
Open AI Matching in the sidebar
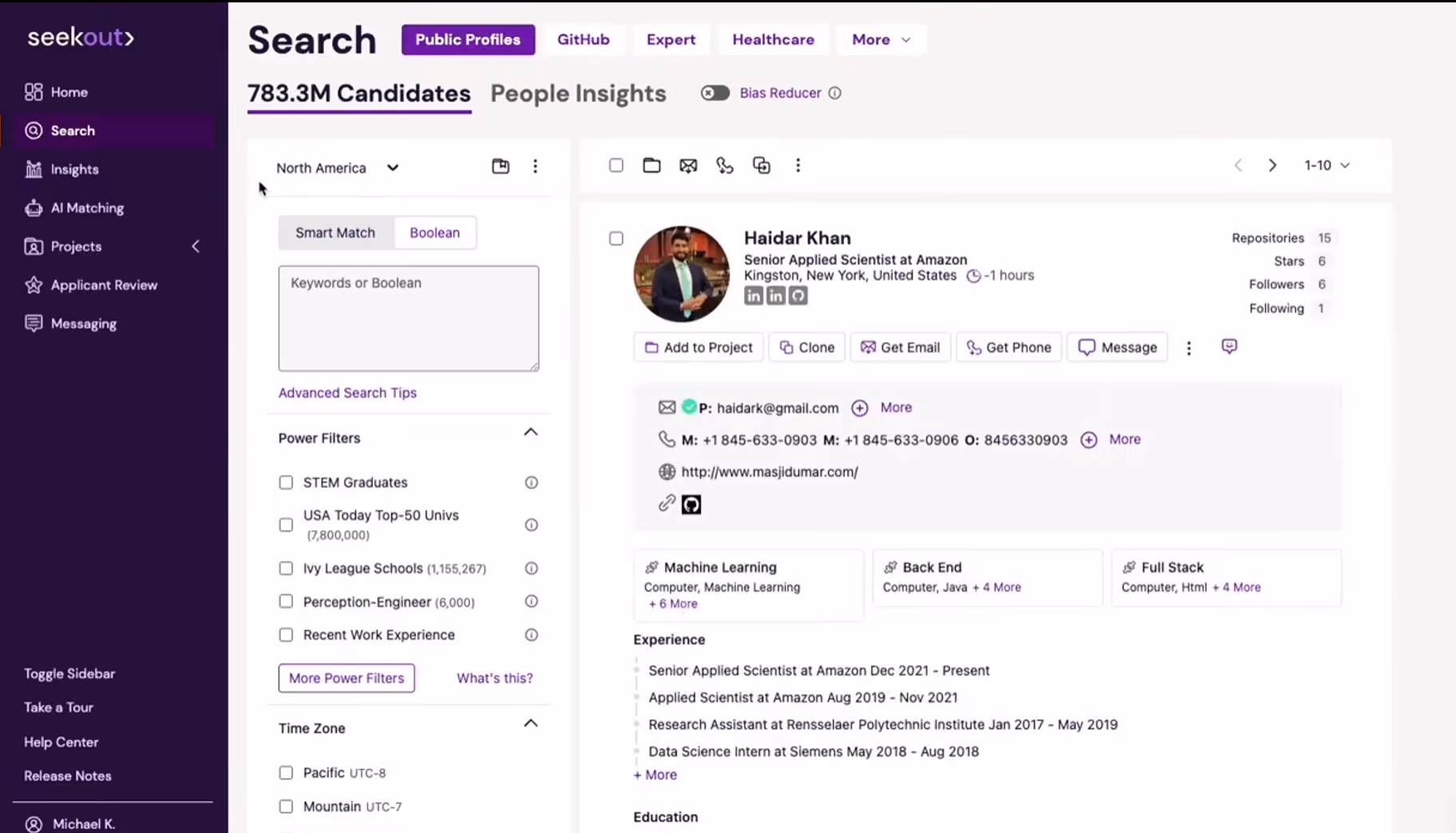pos(74,208)
